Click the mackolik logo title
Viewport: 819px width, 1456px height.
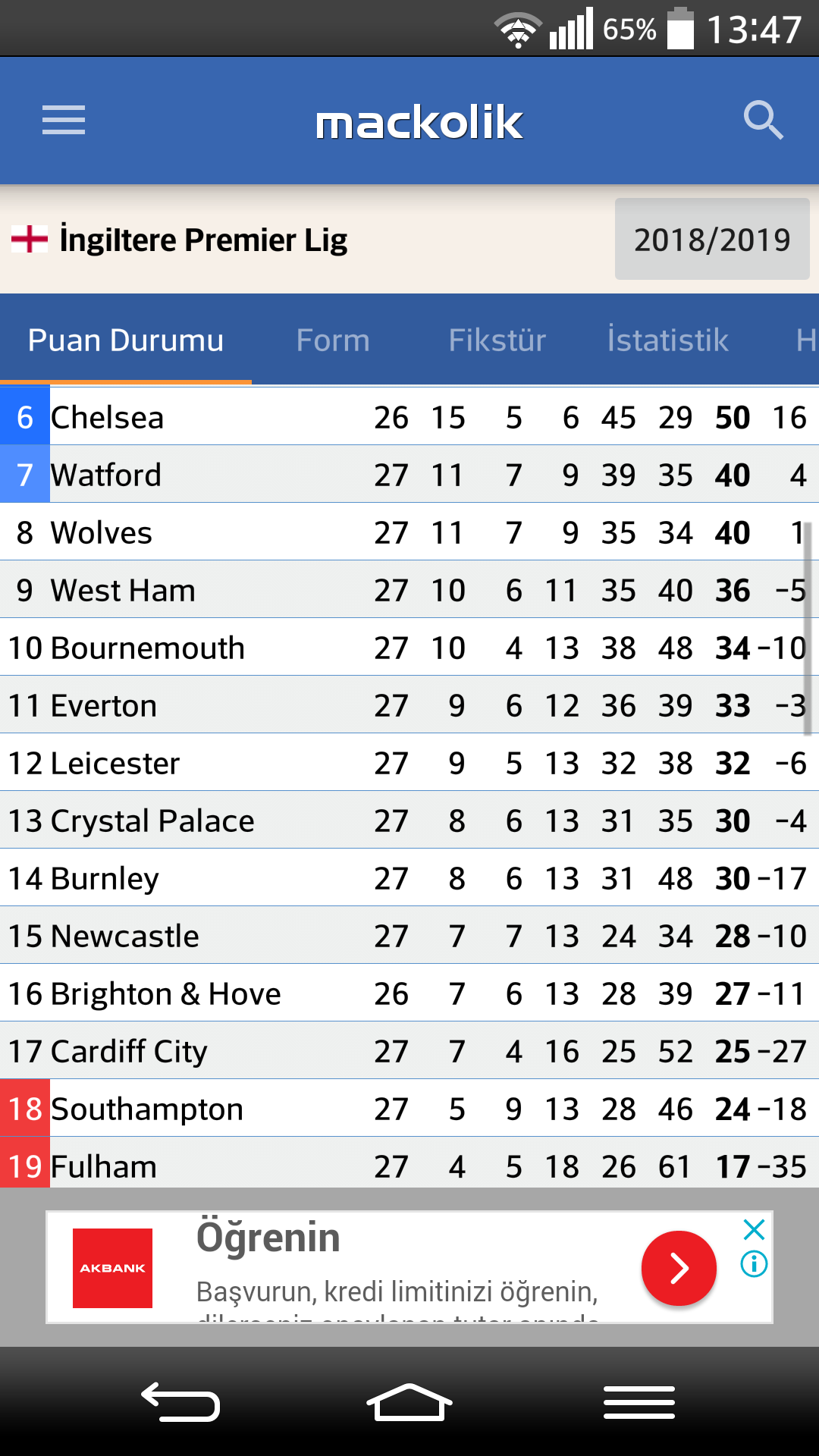coord(419,122)
